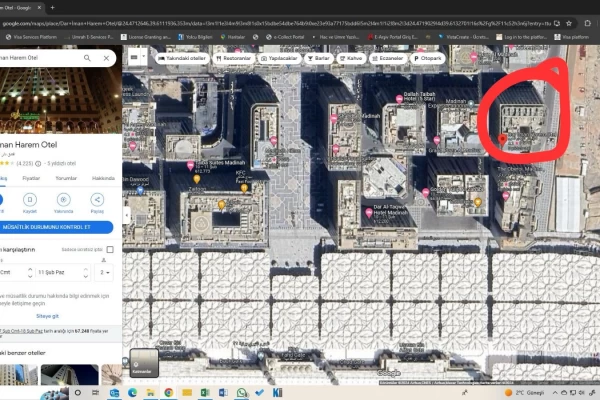This screenshot has height=400, width=600.
Task: Follow the Siteye git link
Action: (x=47, y=316)
